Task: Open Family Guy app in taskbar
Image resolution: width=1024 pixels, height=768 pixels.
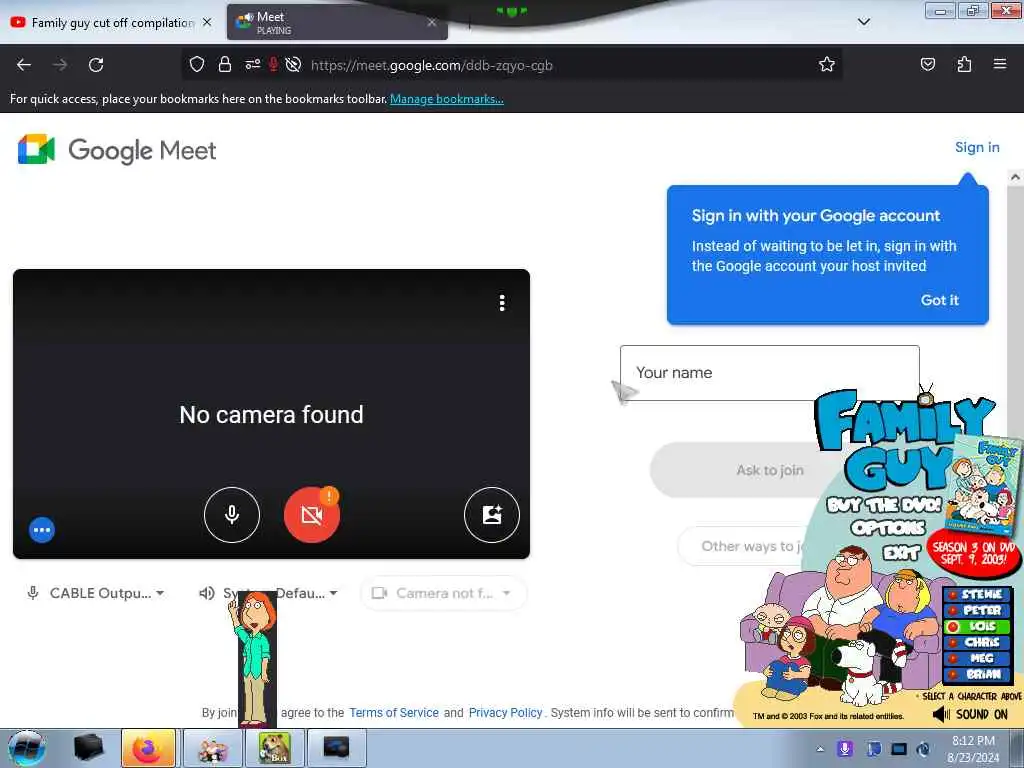Action: [x=212, y=748]
